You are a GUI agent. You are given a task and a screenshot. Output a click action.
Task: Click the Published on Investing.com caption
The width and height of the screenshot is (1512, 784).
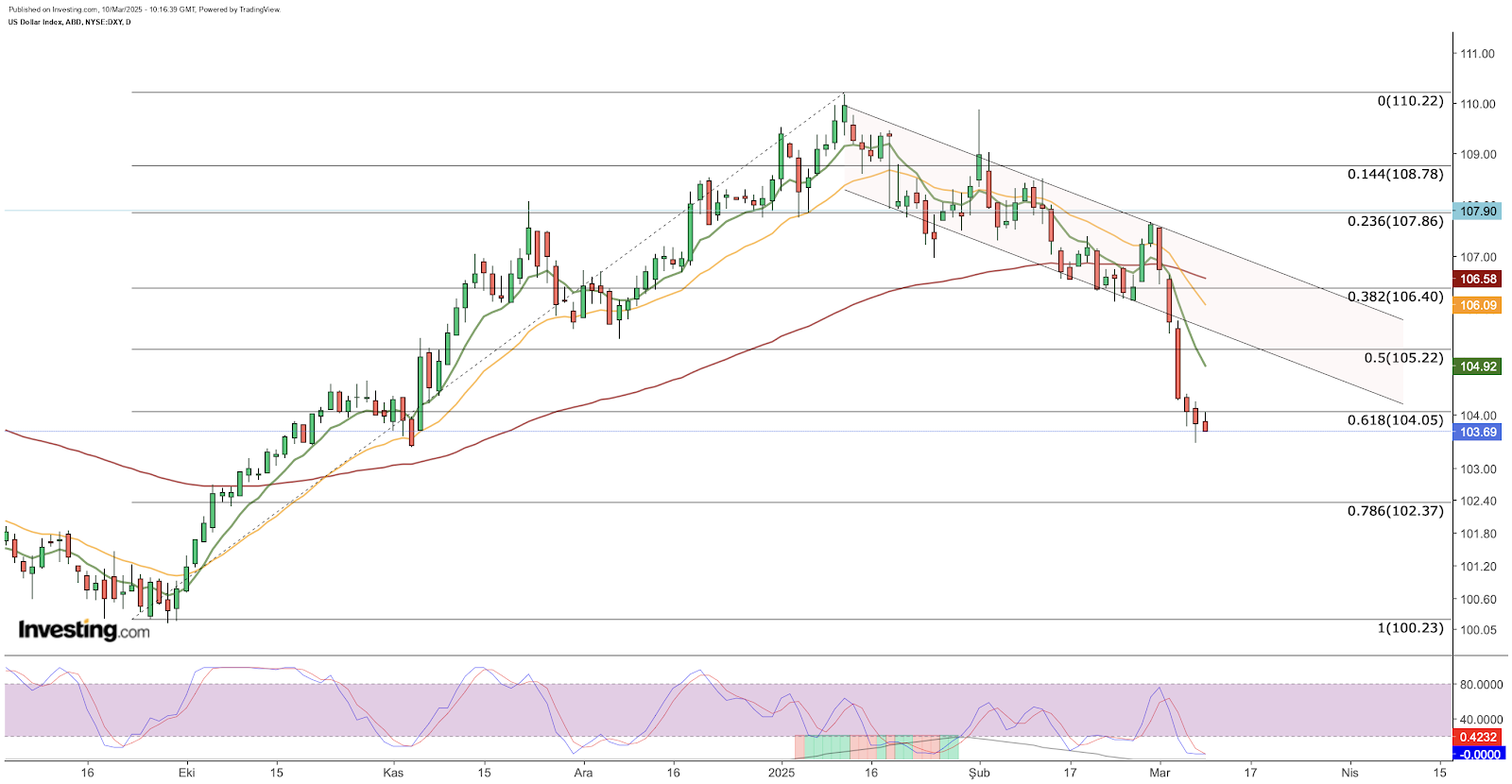click(x=144, y=9)
